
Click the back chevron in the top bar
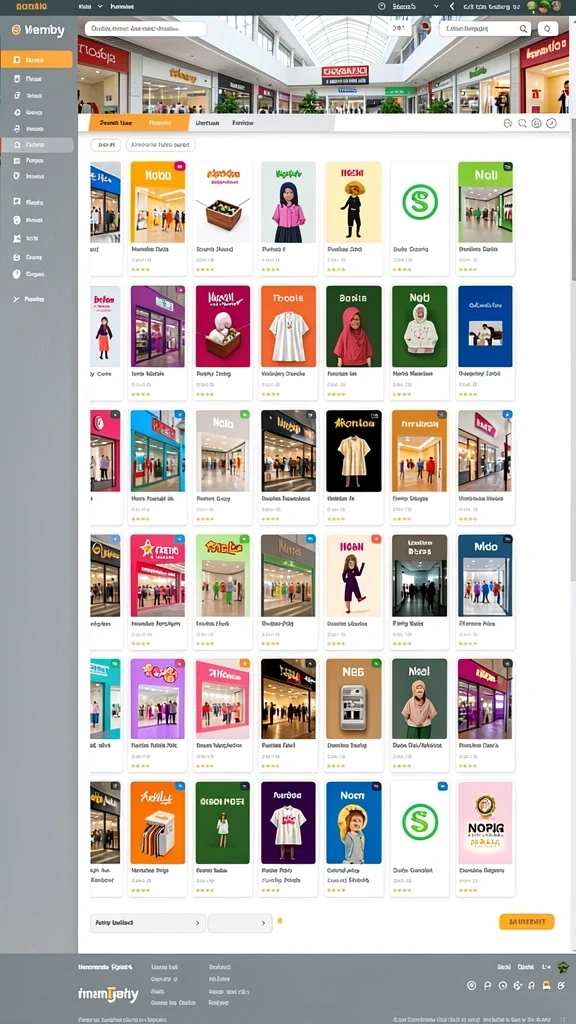pos(452,6)
